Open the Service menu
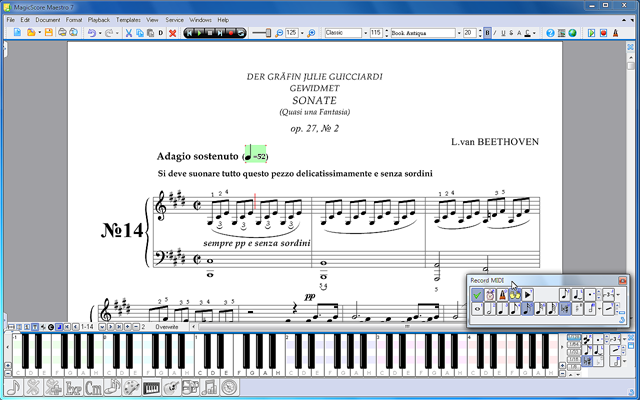This screenshot has height=400, width=640. click(x=174, y=20)
